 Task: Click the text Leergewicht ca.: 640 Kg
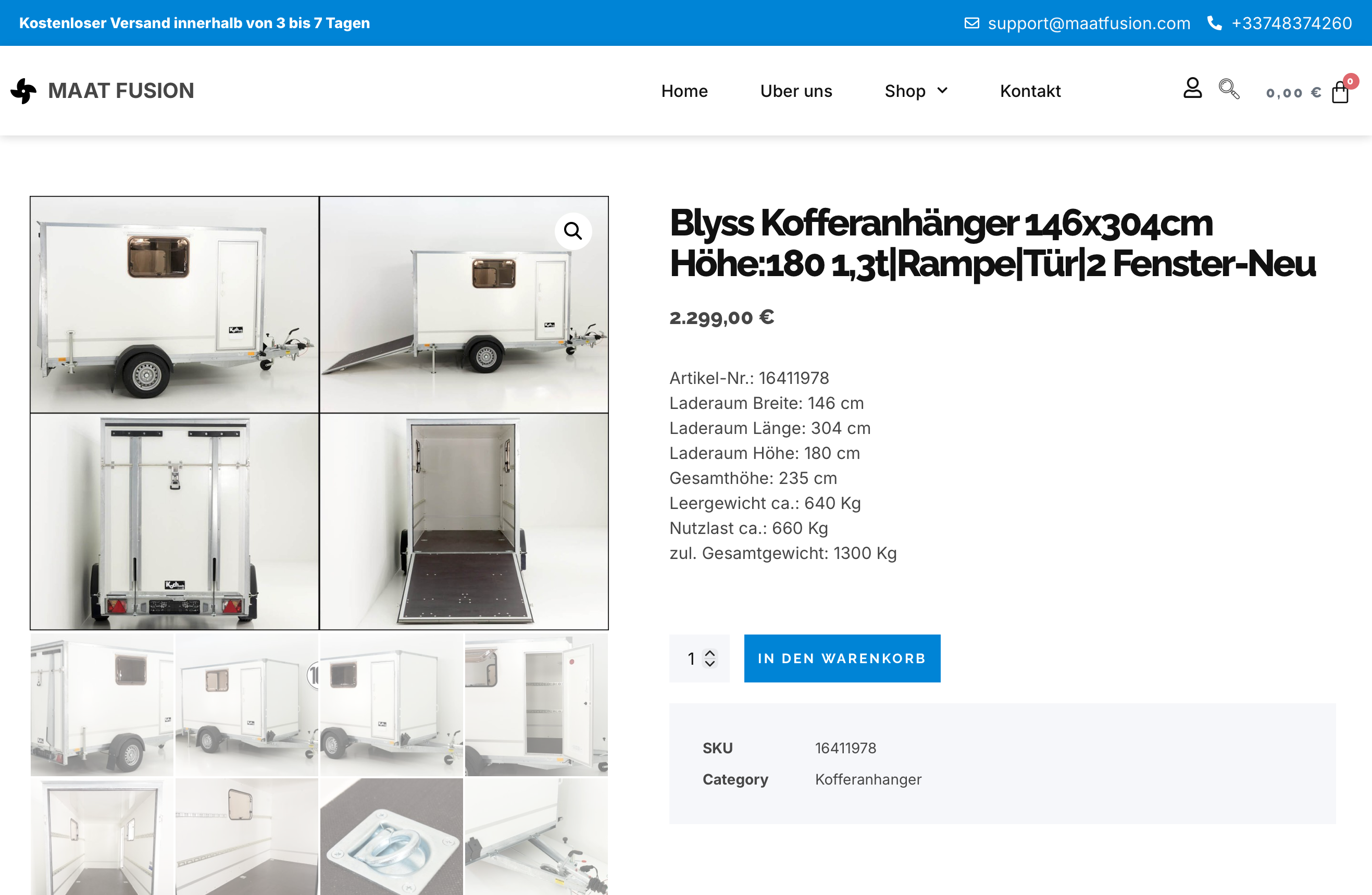click(766, 503)
